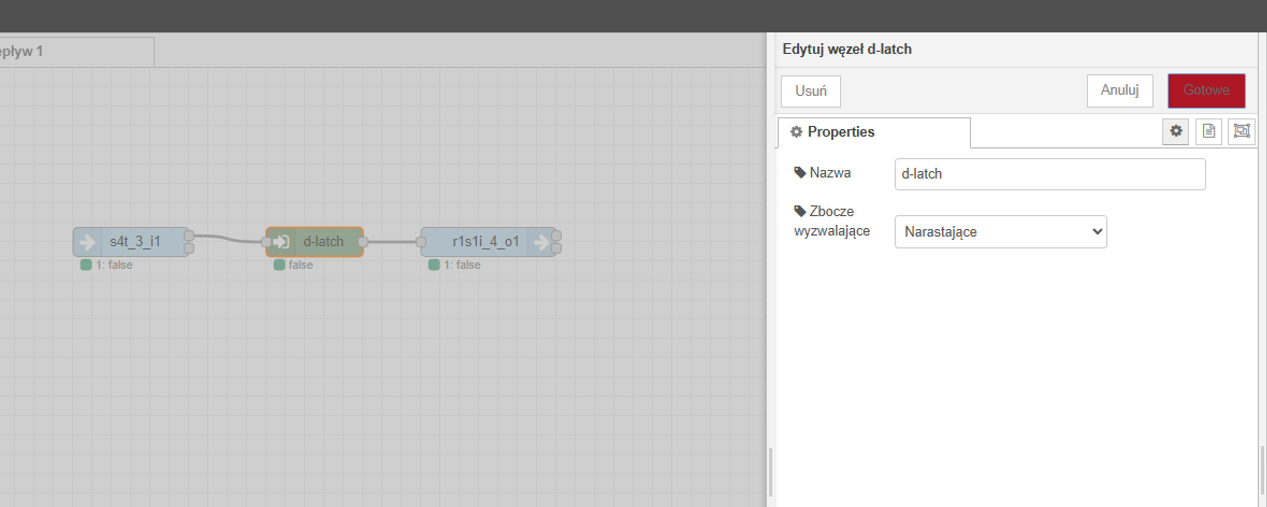Click lower output port of r1s1i_4_o1

(557, 248)
